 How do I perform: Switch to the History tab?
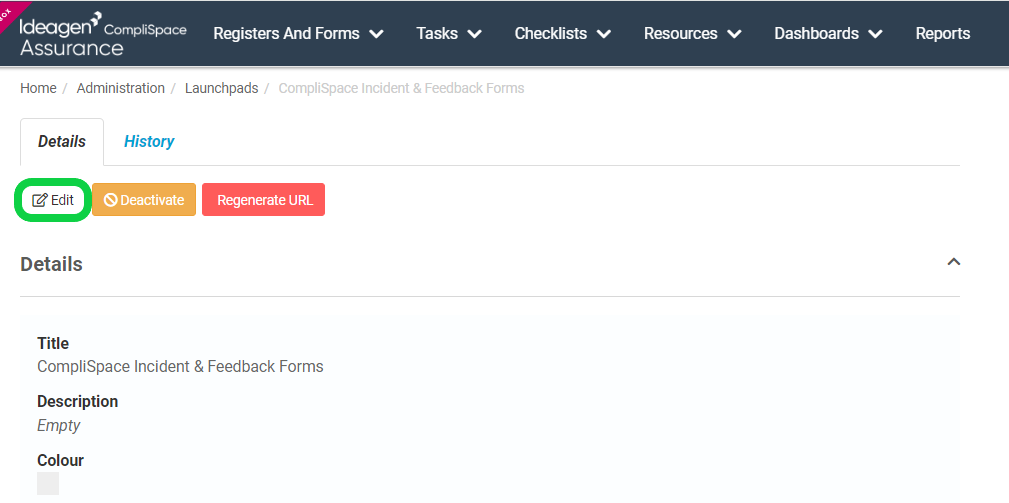tap(149, 142)
